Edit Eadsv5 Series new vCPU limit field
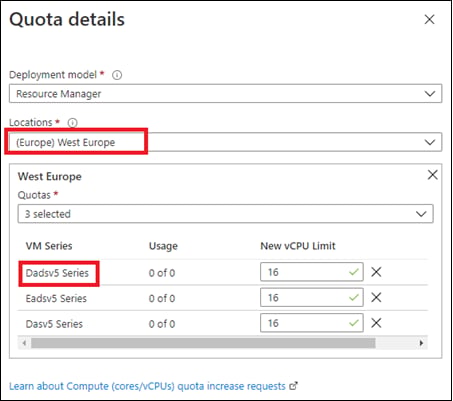 (x=312, y=297)
